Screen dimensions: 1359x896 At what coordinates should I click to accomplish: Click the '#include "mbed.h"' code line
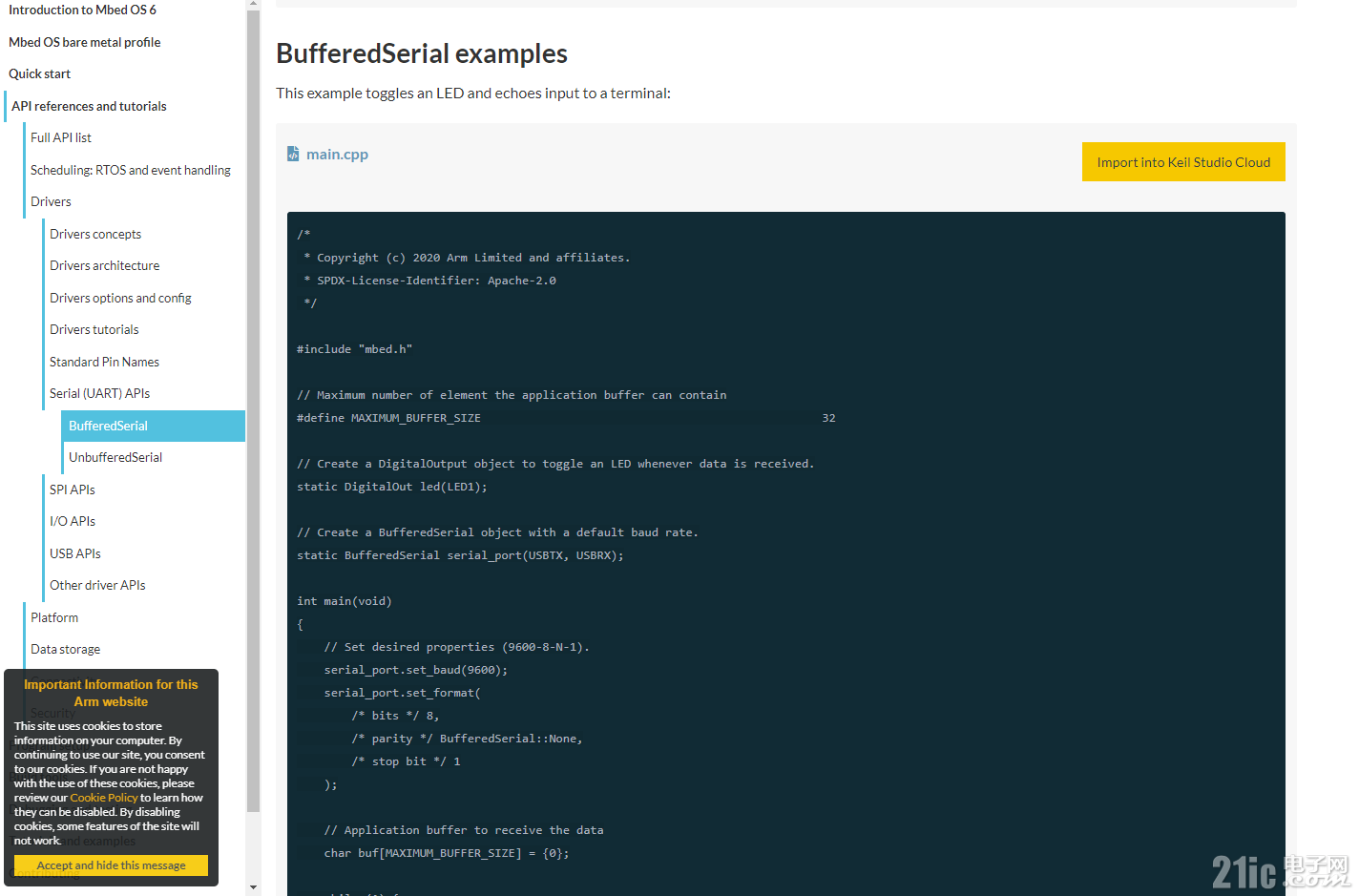354,349
